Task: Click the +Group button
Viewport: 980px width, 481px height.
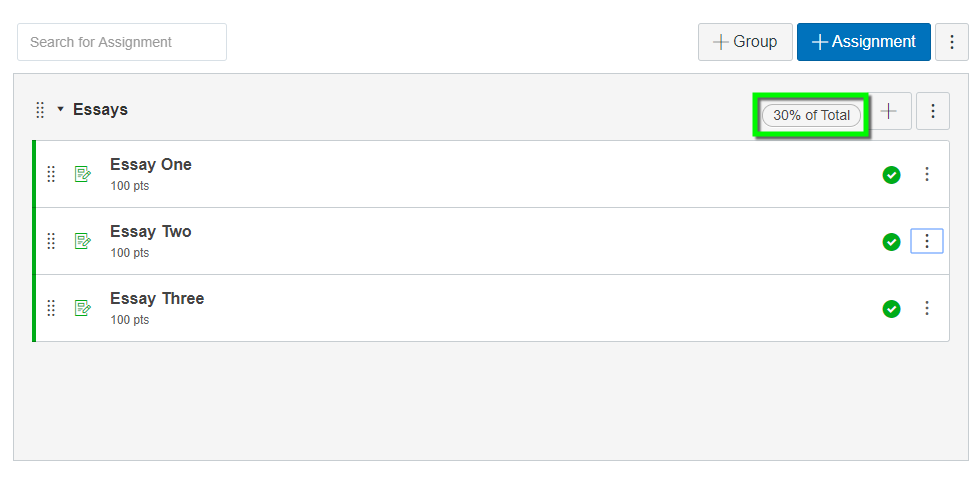Action: coord(745,42)
